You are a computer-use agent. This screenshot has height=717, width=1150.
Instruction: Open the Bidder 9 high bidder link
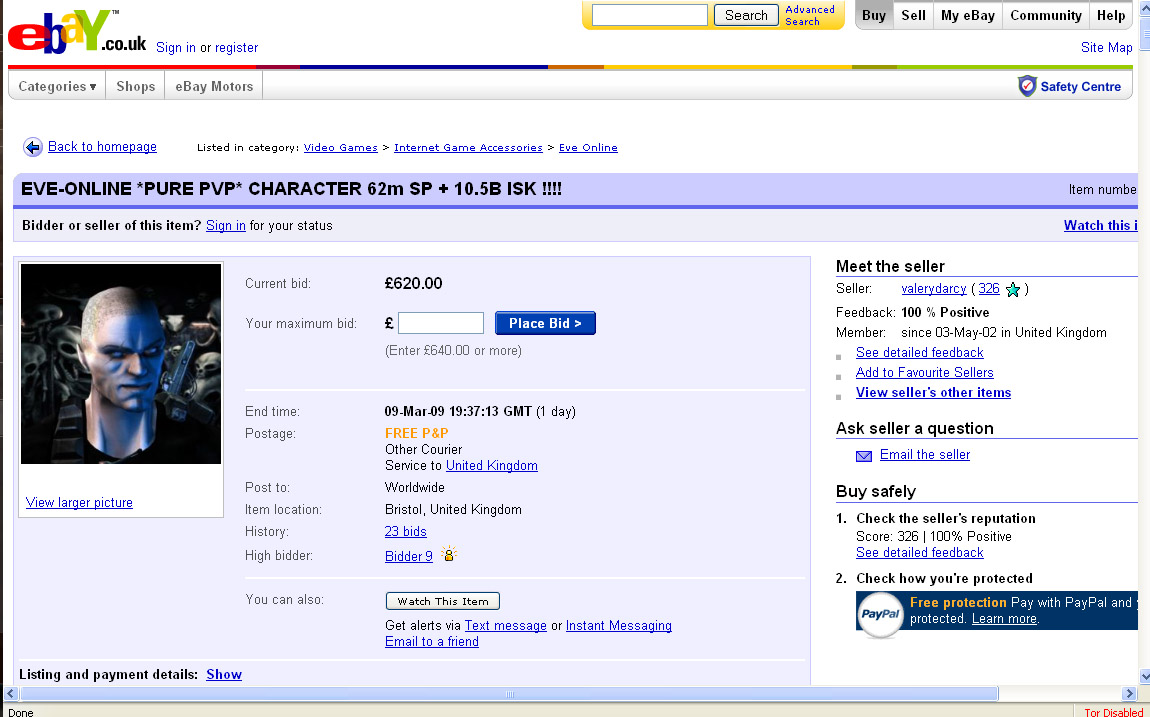pyautogui.click(x=409, y=556)
